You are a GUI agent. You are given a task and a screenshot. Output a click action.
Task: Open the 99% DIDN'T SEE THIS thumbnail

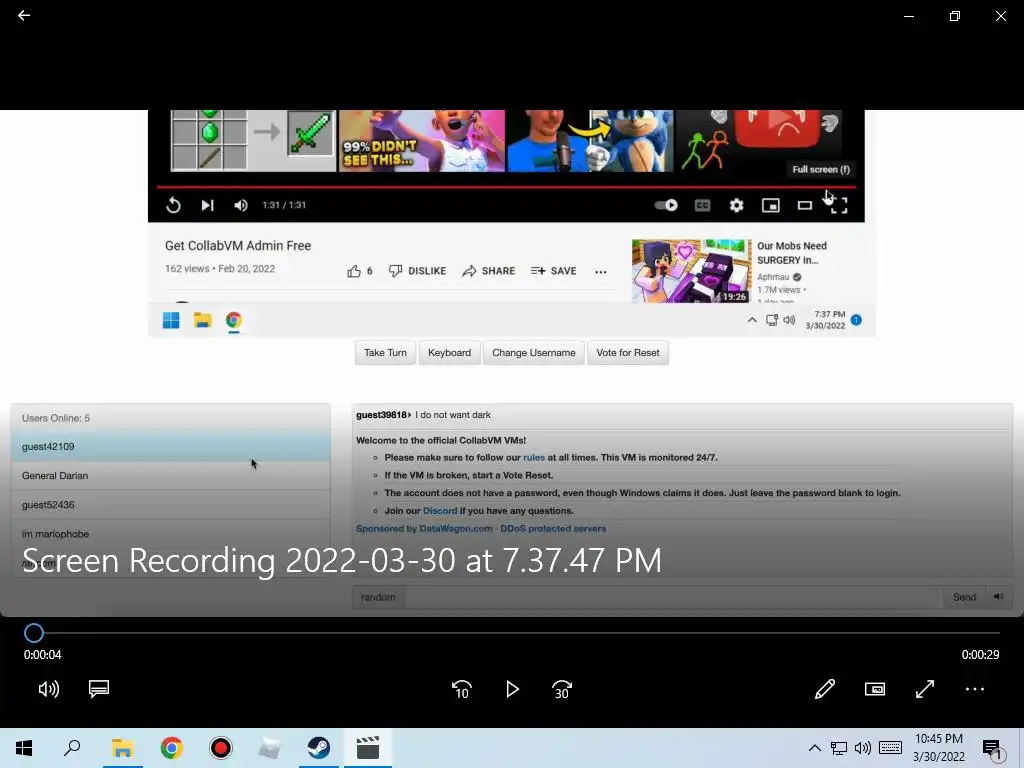[422, 140]
